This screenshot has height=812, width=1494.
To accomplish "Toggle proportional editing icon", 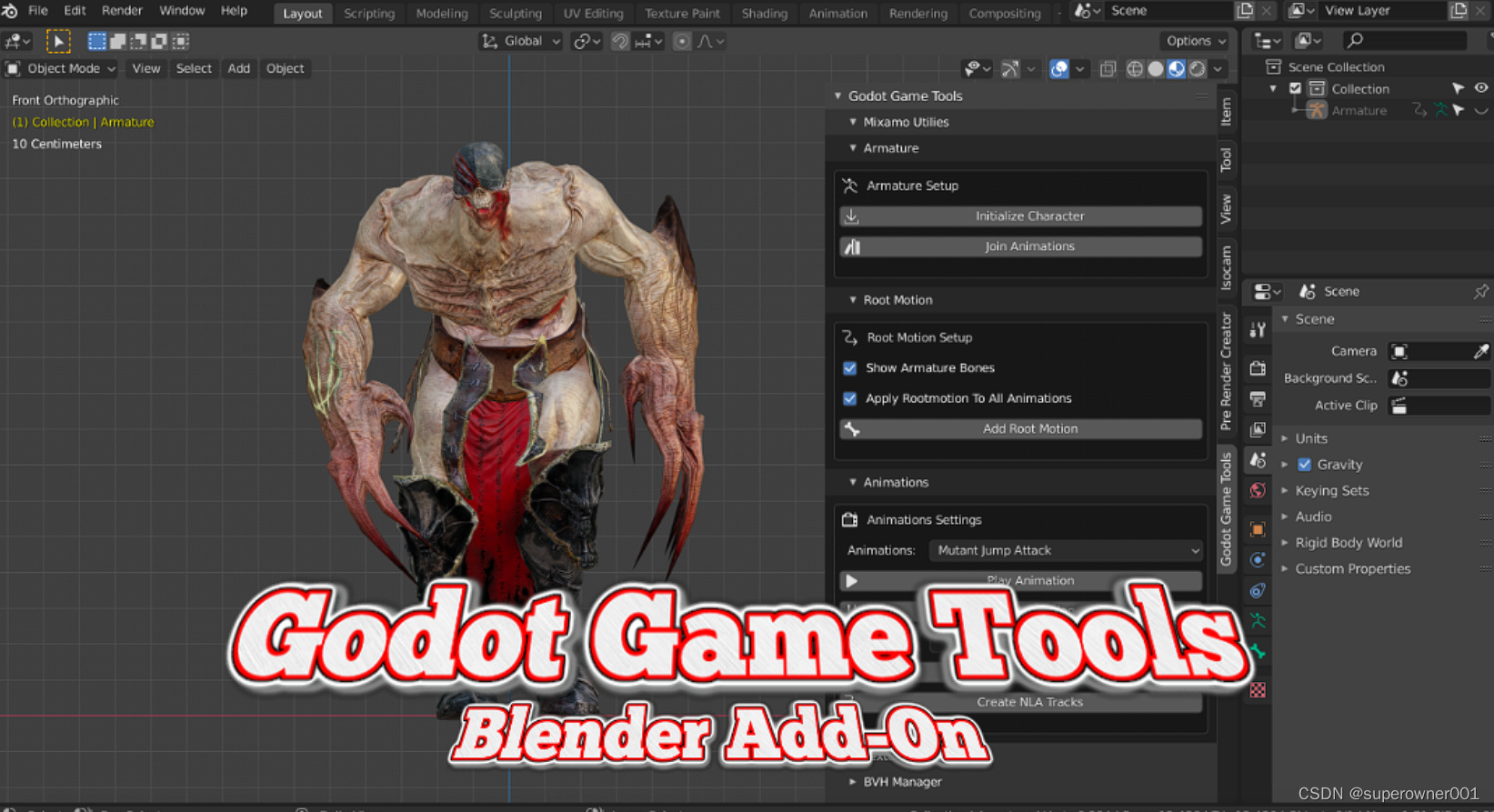I will (x=681, y=41).
